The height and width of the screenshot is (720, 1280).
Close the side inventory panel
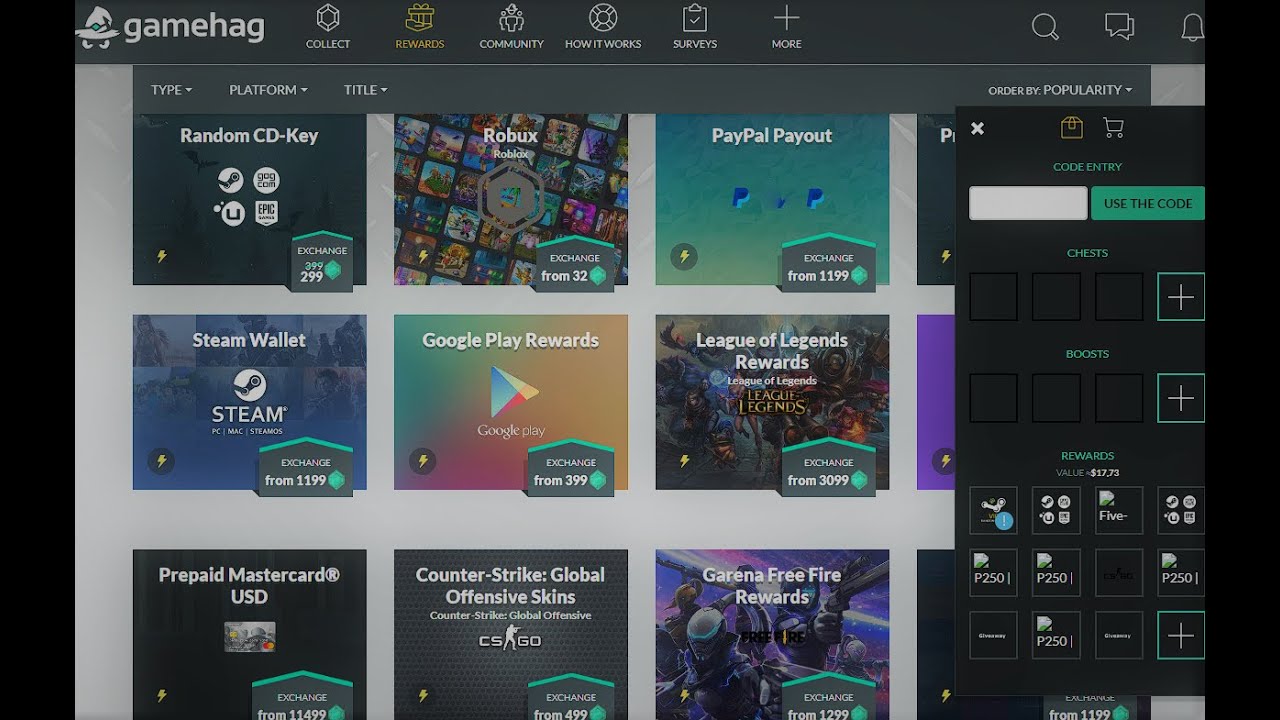(978, 128)
